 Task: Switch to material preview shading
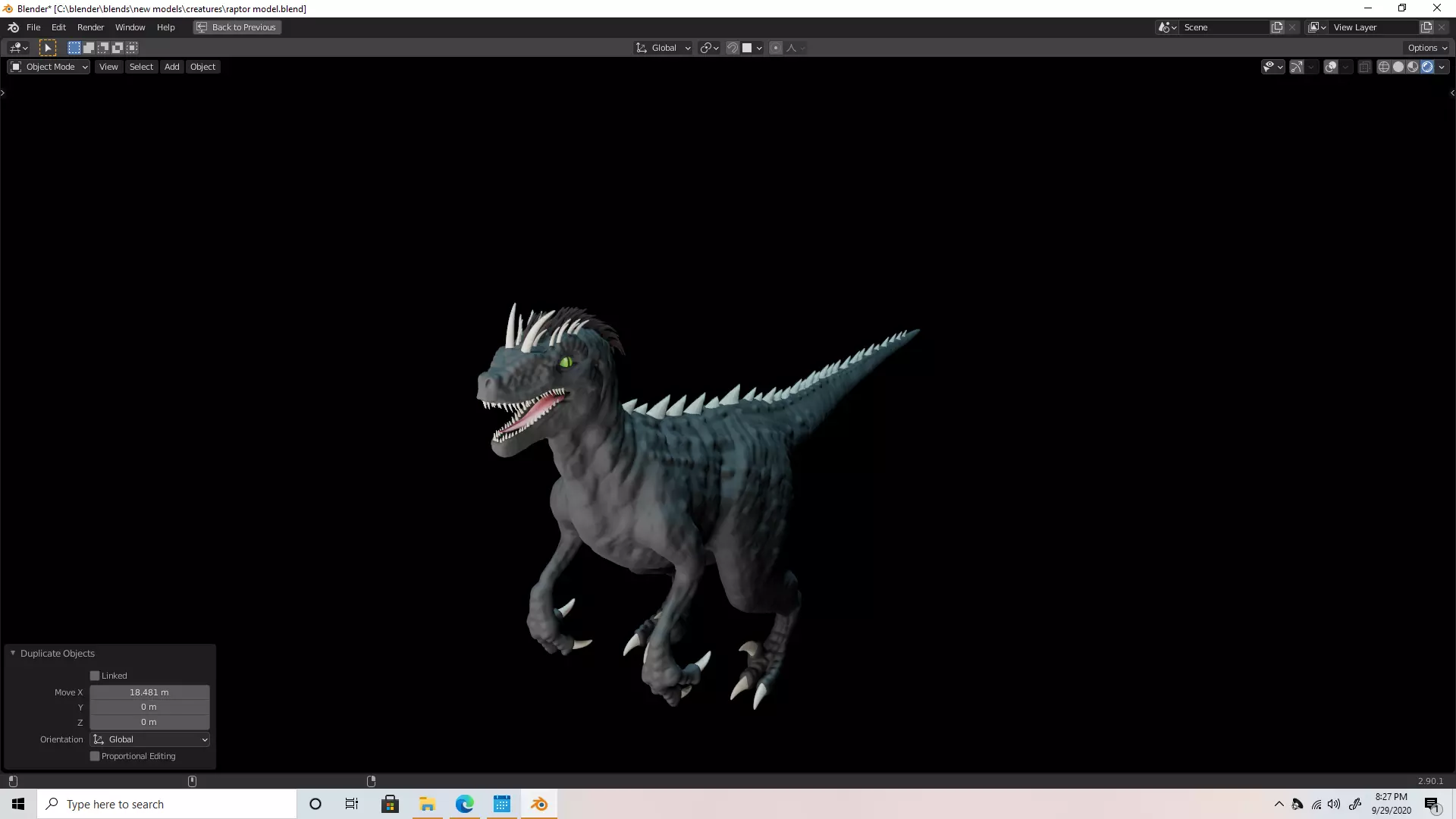click(1413, 67)
